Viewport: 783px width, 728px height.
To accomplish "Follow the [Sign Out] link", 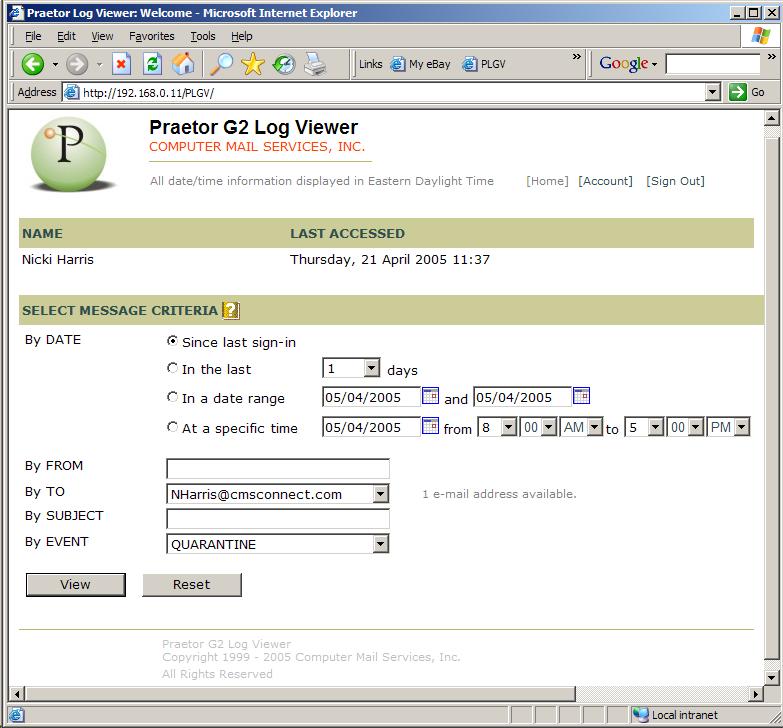I will [x=675, y=181].
